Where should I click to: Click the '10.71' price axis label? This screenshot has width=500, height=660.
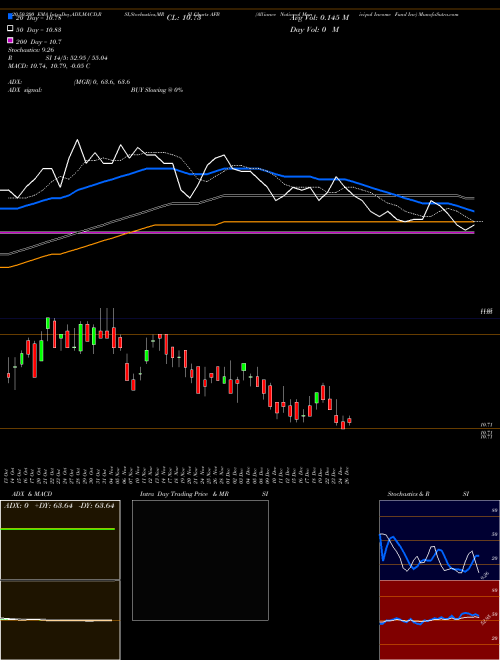click(x=487, y=425)
